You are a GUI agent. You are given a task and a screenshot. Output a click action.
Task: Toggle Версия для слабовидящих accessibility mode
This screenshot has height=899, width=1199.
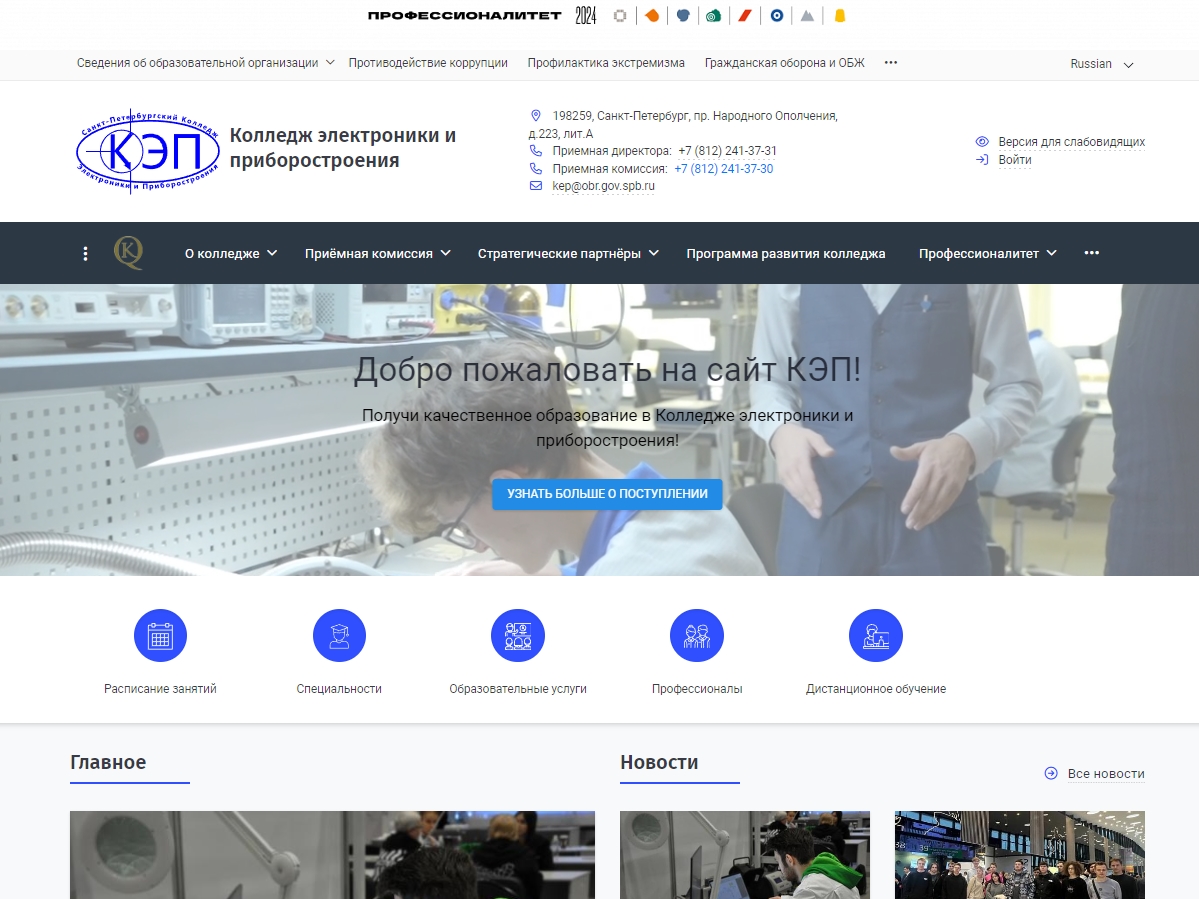[x=1071, y=142]
